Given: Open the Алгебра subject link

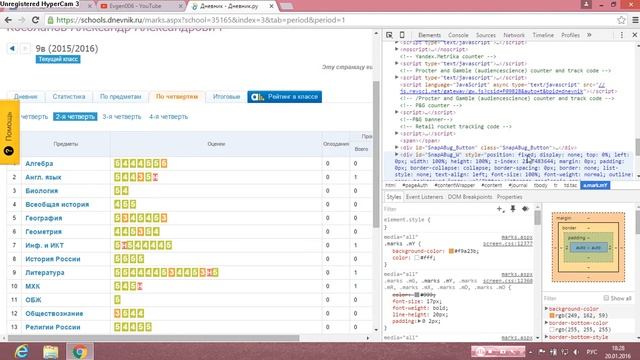Looking at the screenshot, I should [x=39, y=164].
